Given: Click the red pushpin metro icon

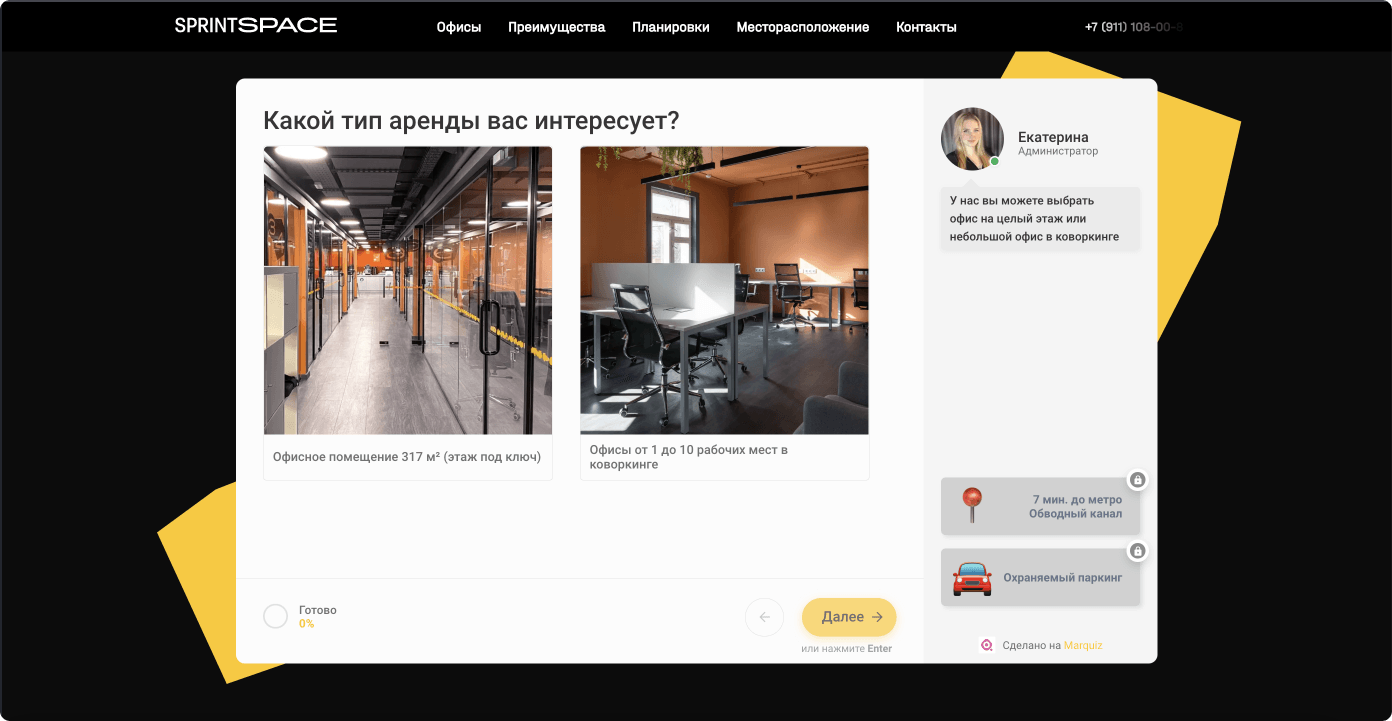Looking at the screenshot, I should (x=971, y=505).
